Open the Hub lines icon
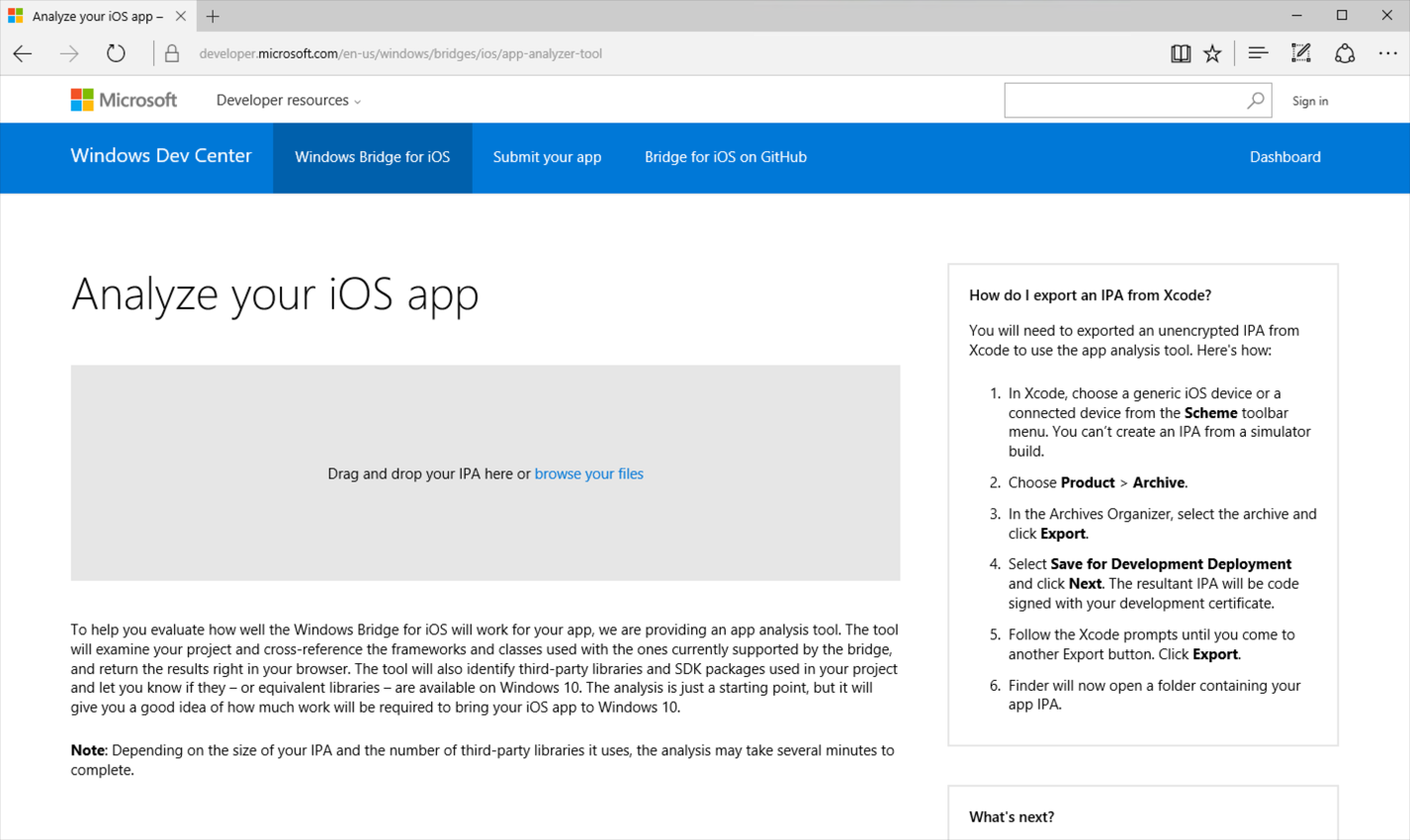This screenshot has height=840, width=1410. point(1258,53)
